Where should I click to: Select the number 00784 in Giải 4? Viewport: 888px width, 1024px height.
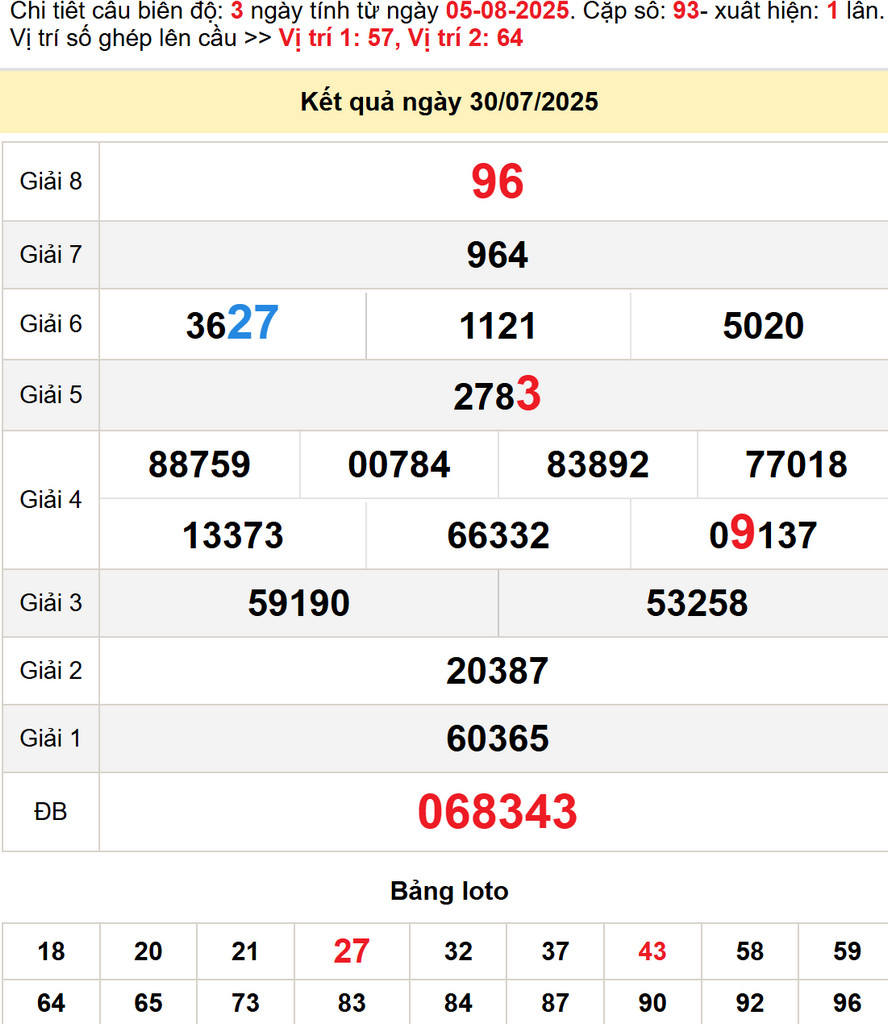coord(399,465)
